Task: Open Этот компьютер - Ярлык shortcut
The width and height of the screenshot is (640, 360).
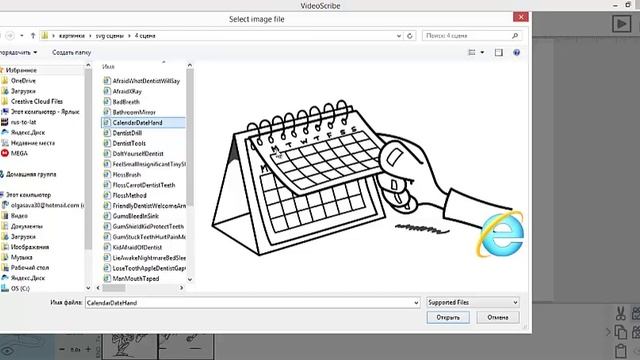Action: pos(45,112)
